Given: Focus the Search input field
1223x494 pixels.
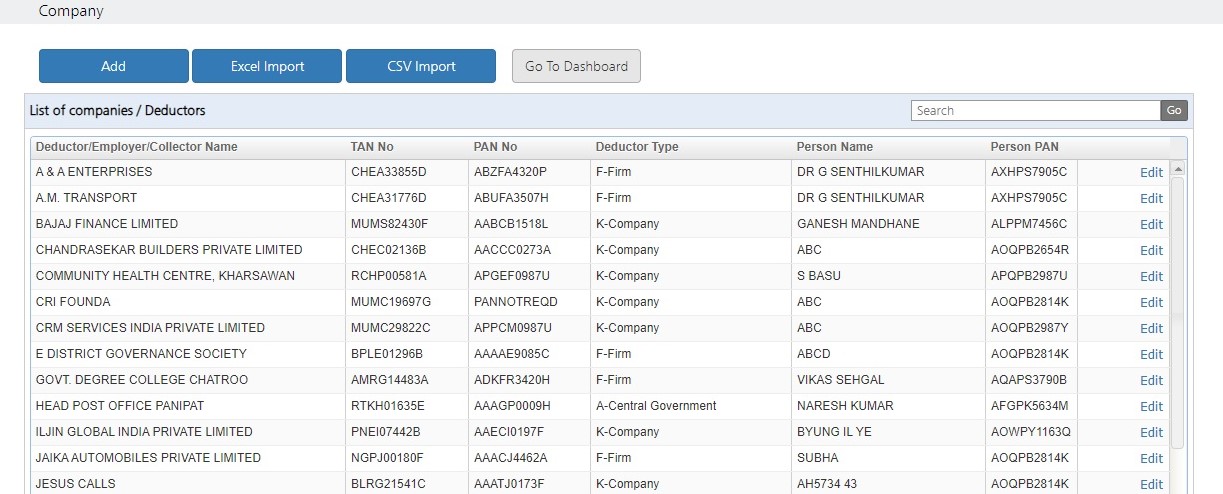Looking at the screenshot, I should tap(1035, 111).
